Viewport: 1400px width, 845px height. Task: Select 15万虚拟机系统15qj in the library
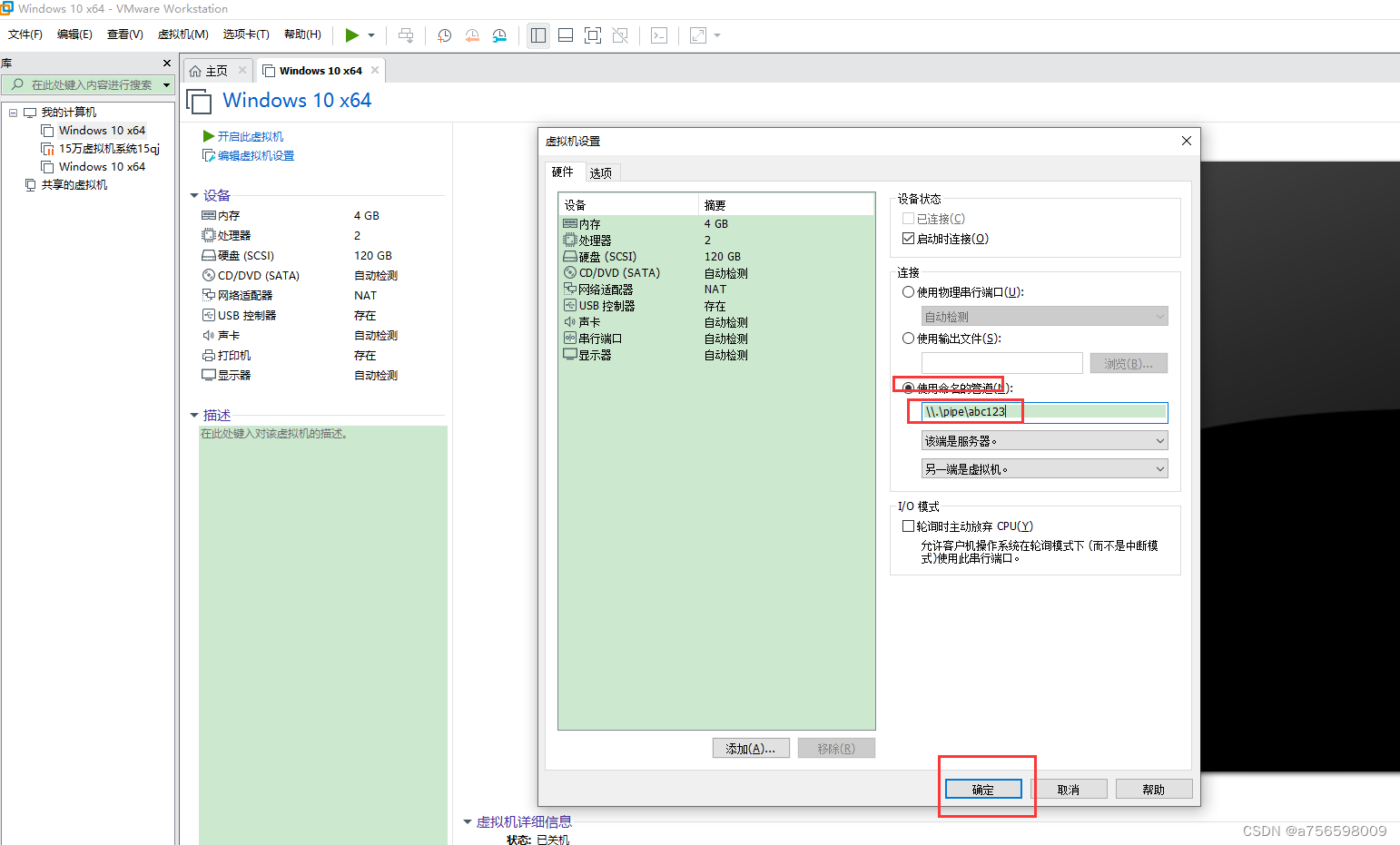tap(109, 149)
